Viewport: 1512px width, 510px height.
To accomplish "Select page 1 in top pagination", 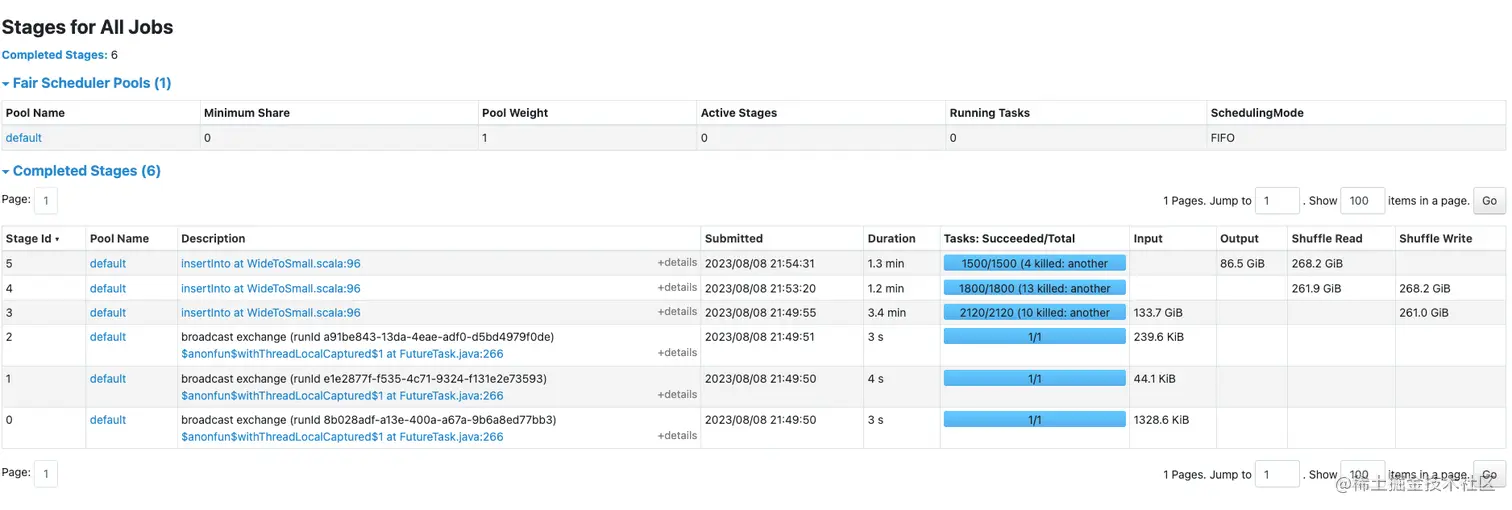I will 46,201.
